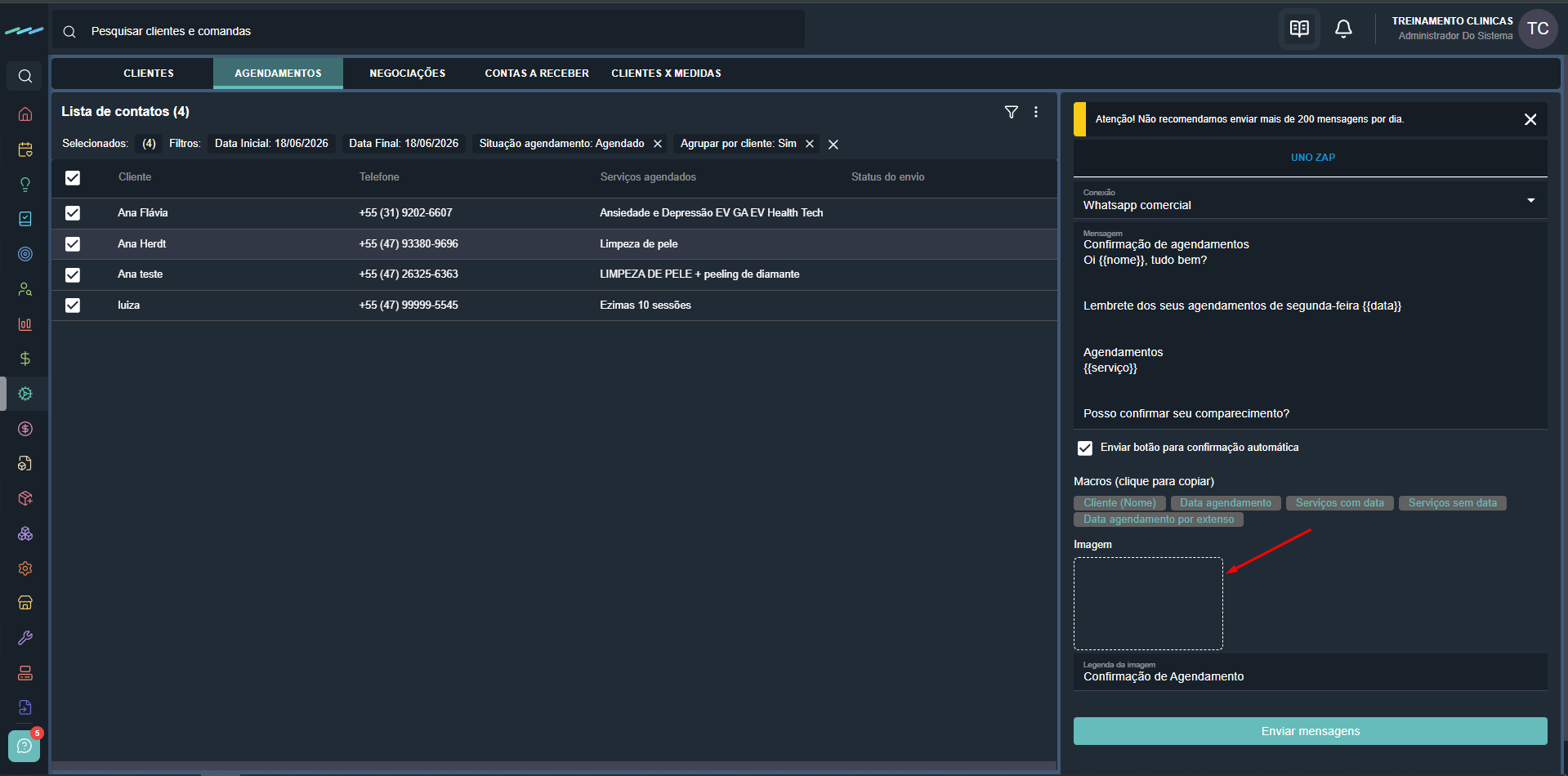Uncheck the Ana Flávia row checkbox
Image resolution: width=1568 pixels, height=776 pixels.
click(73, 213)
